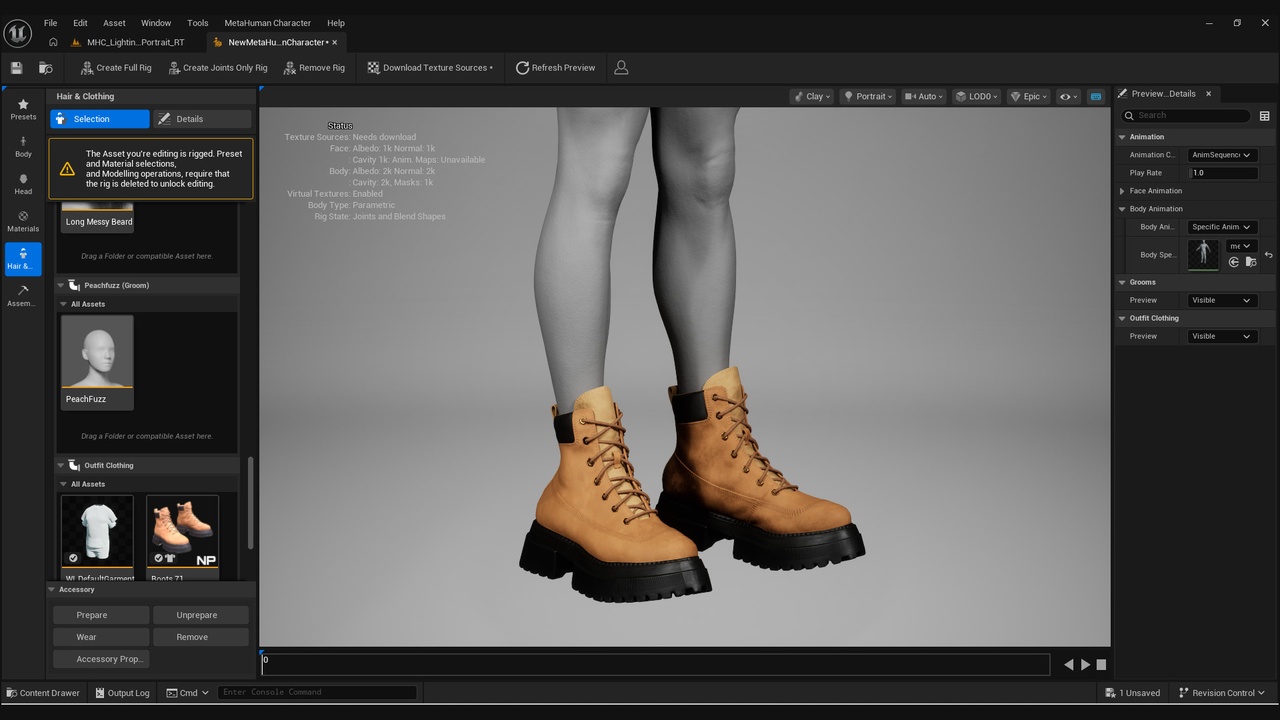Click Remove Rig button
The height and width of the screenshot is (720, 1280).
point(314,68)
